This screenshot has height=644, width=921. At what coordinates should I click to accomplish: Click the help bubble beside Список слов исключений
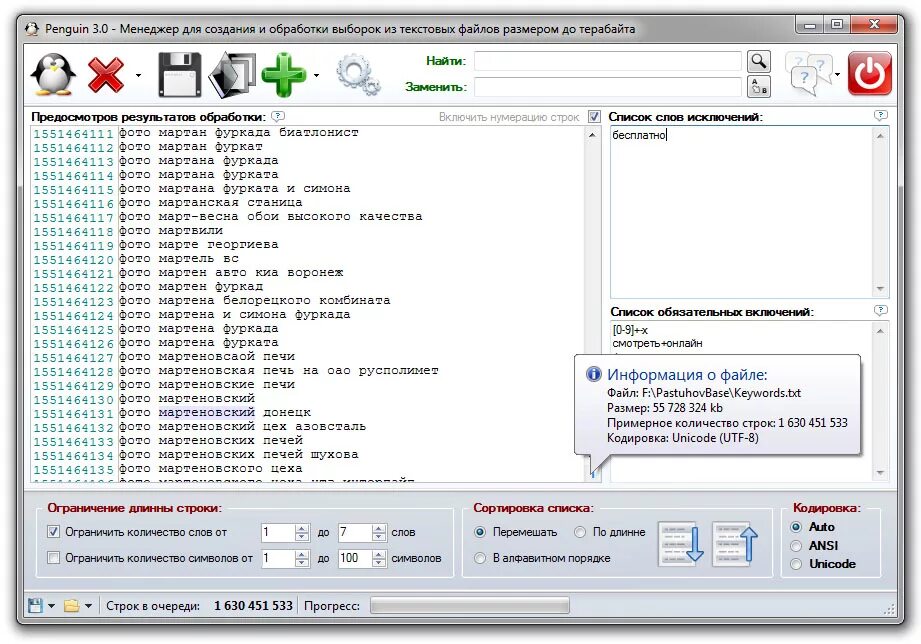[880, 116]
